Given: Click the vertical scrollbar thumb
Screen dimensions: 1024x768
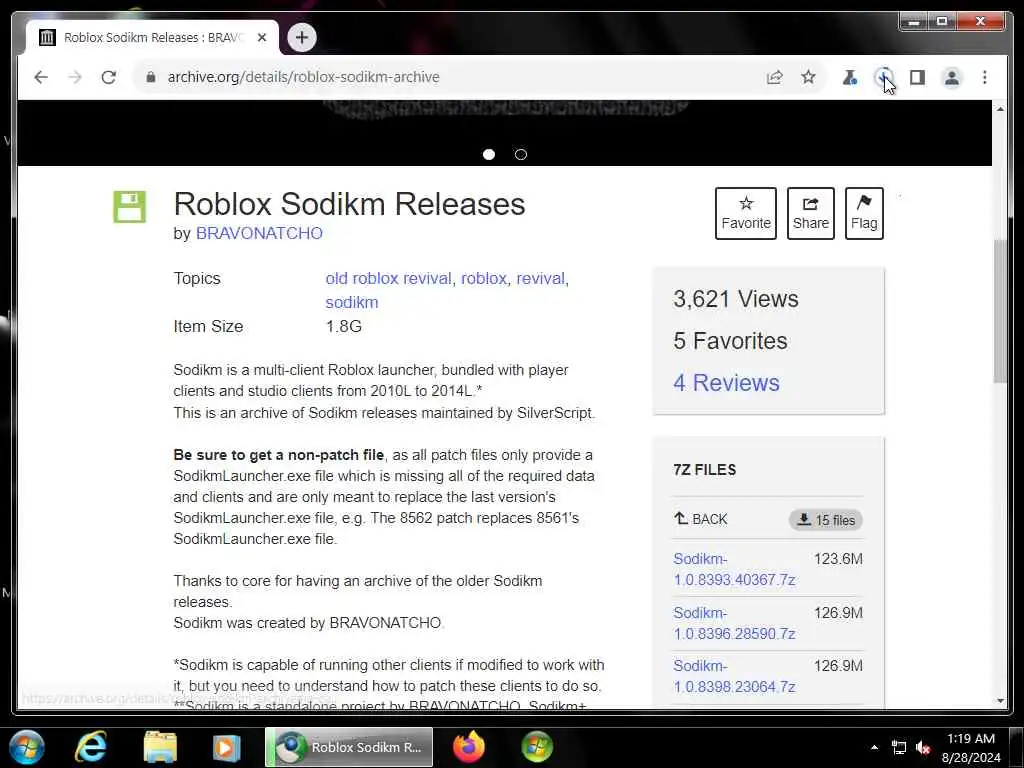Looking at the screenshot, I should (x=1000, y=311).
